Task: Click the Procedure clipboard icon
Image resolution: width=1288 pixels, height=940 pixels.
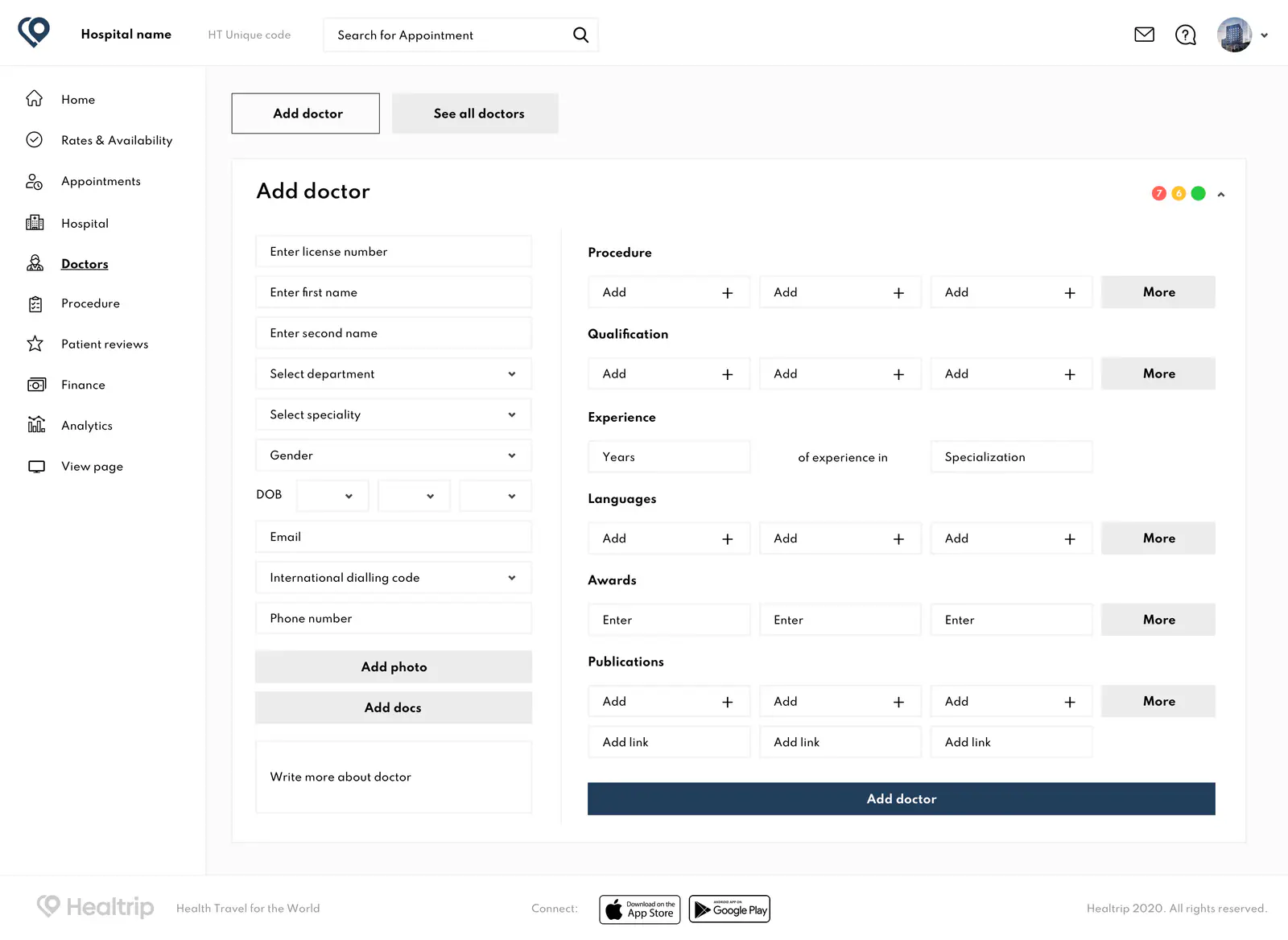Action: 35,303
